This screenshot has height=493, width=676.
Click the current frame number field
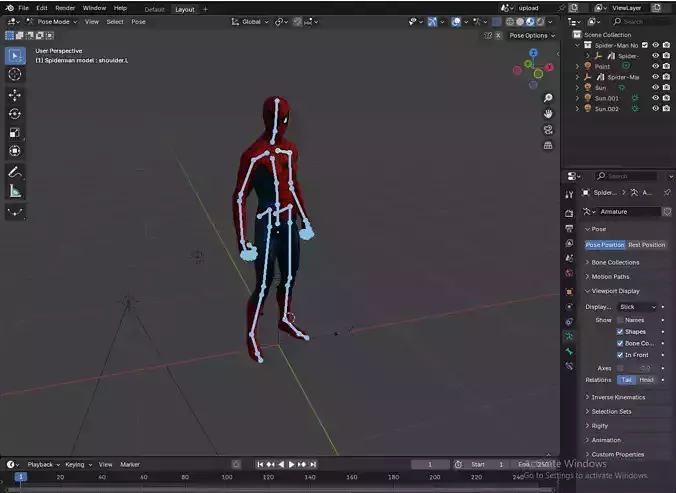(430, 464)
